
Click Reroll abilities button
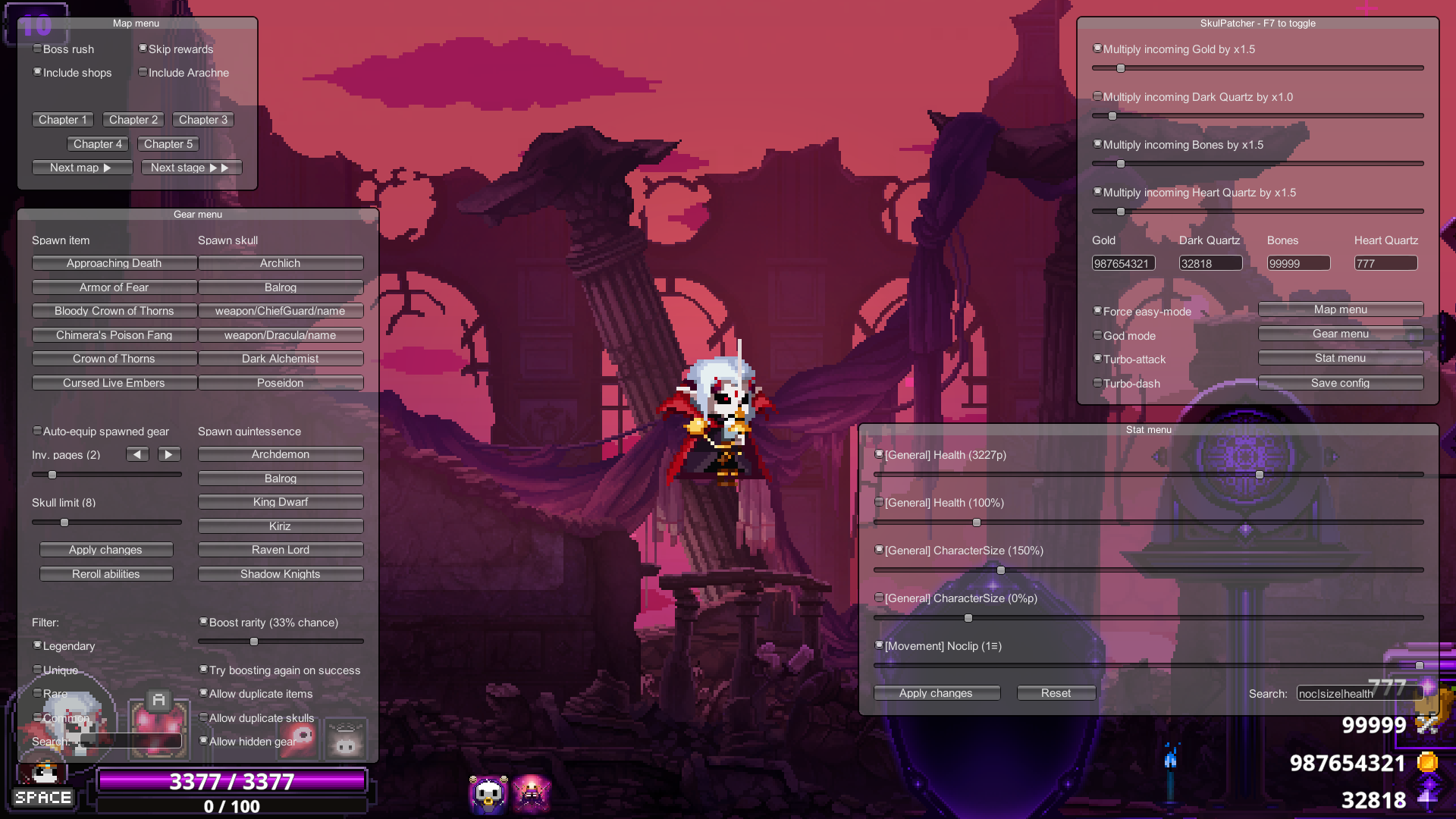[106, 574]
